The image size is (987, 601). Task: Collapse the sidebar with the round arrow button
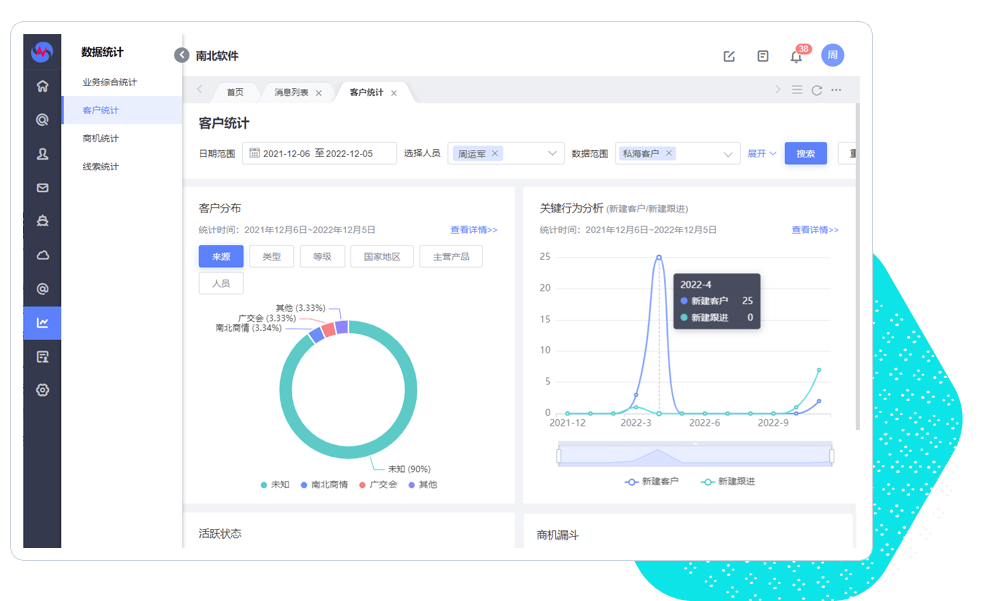[x=181, y=55]
